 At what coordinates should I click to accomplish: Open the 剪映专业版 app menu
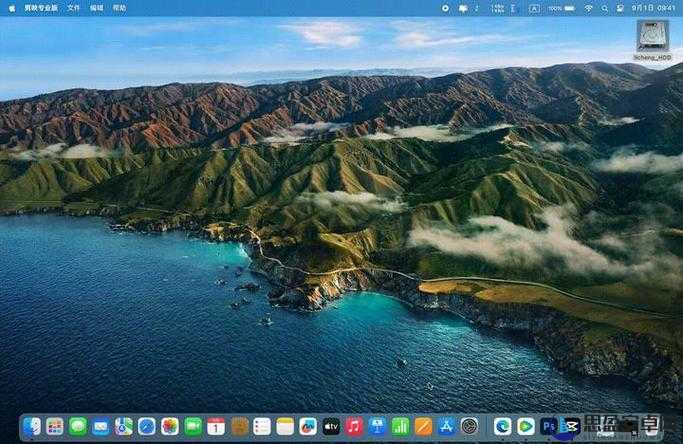click(x=41, y=8)
